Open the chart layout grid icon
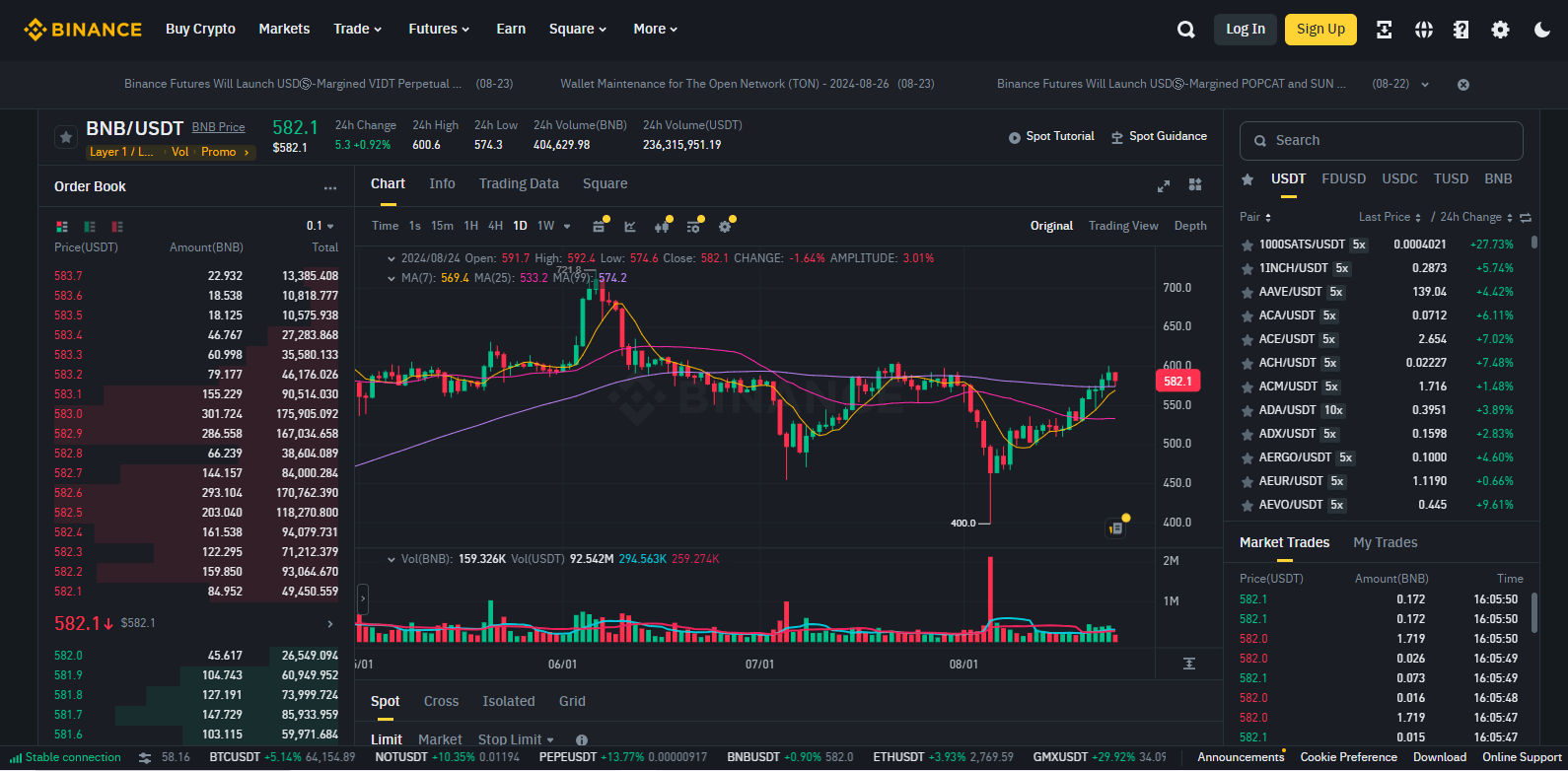 (x=1195, y=184)
